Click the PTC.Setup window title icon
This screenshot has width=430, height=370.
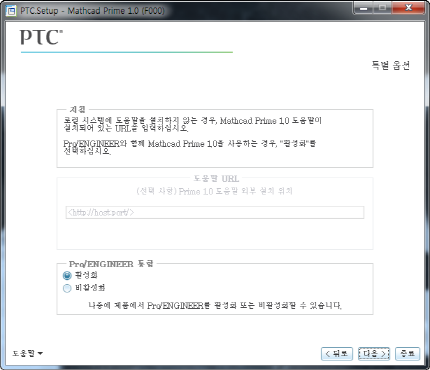11,11
